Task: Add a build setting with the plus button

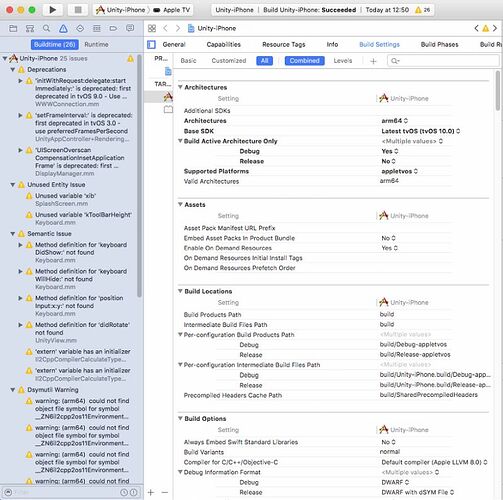Action: click(x=373, y=61)
